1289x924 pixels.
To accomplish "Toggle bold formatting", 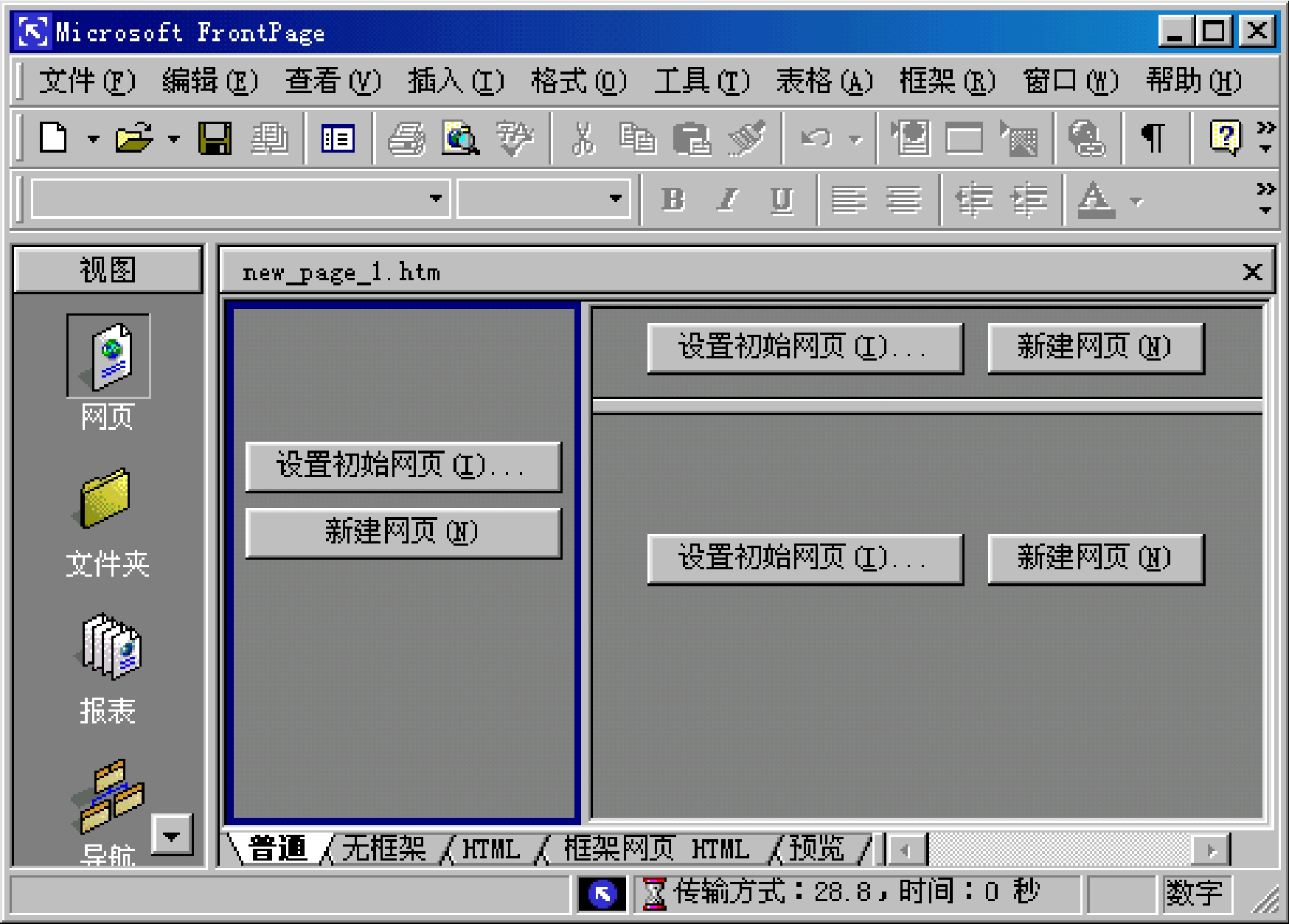I will coord(673,199).
